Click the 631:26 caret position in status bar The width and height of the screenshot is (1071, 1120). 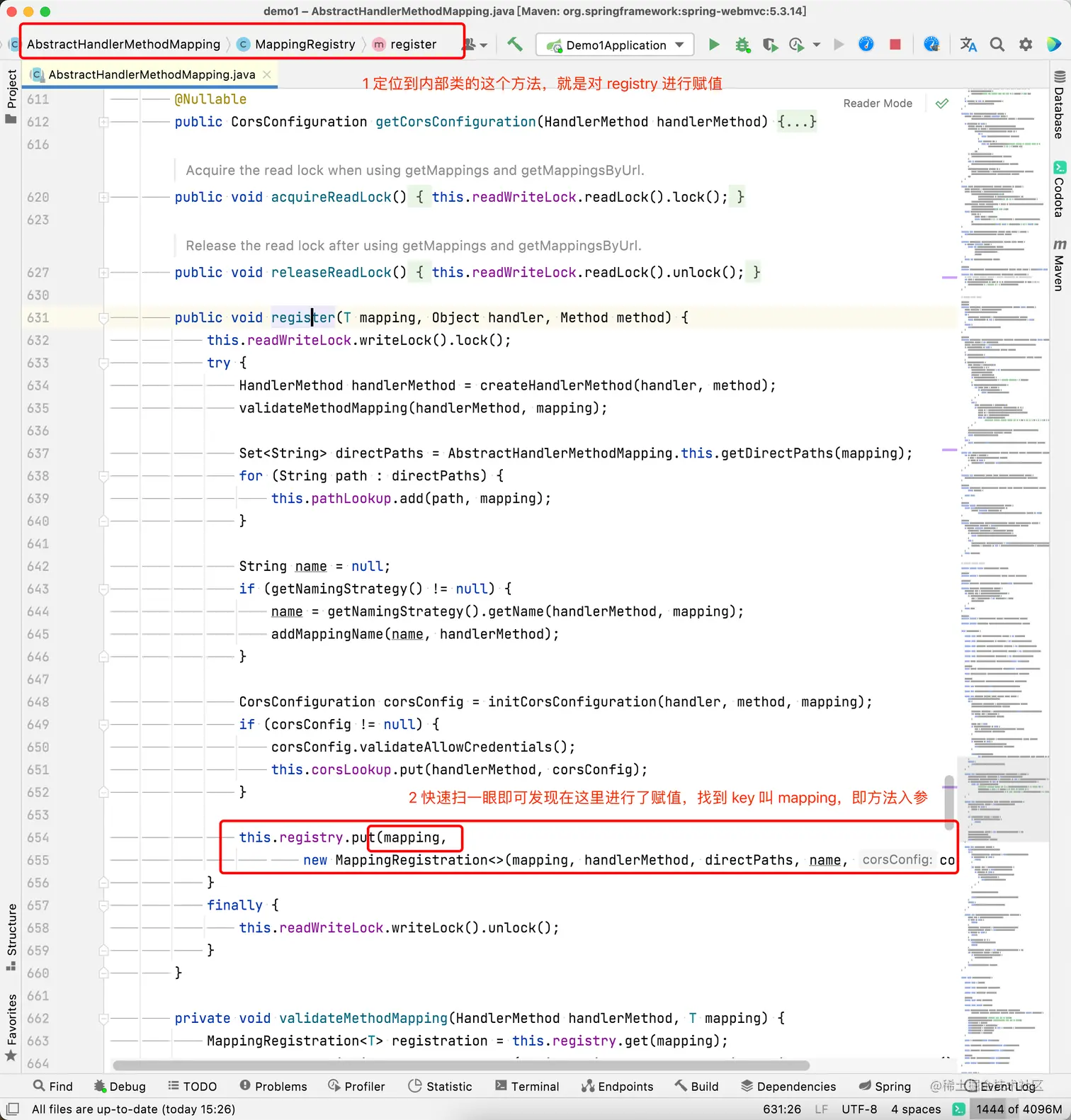(x=782, y=1109)
